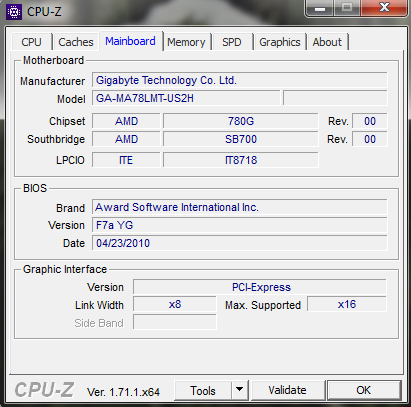Click the Validate button

(287, 390)
